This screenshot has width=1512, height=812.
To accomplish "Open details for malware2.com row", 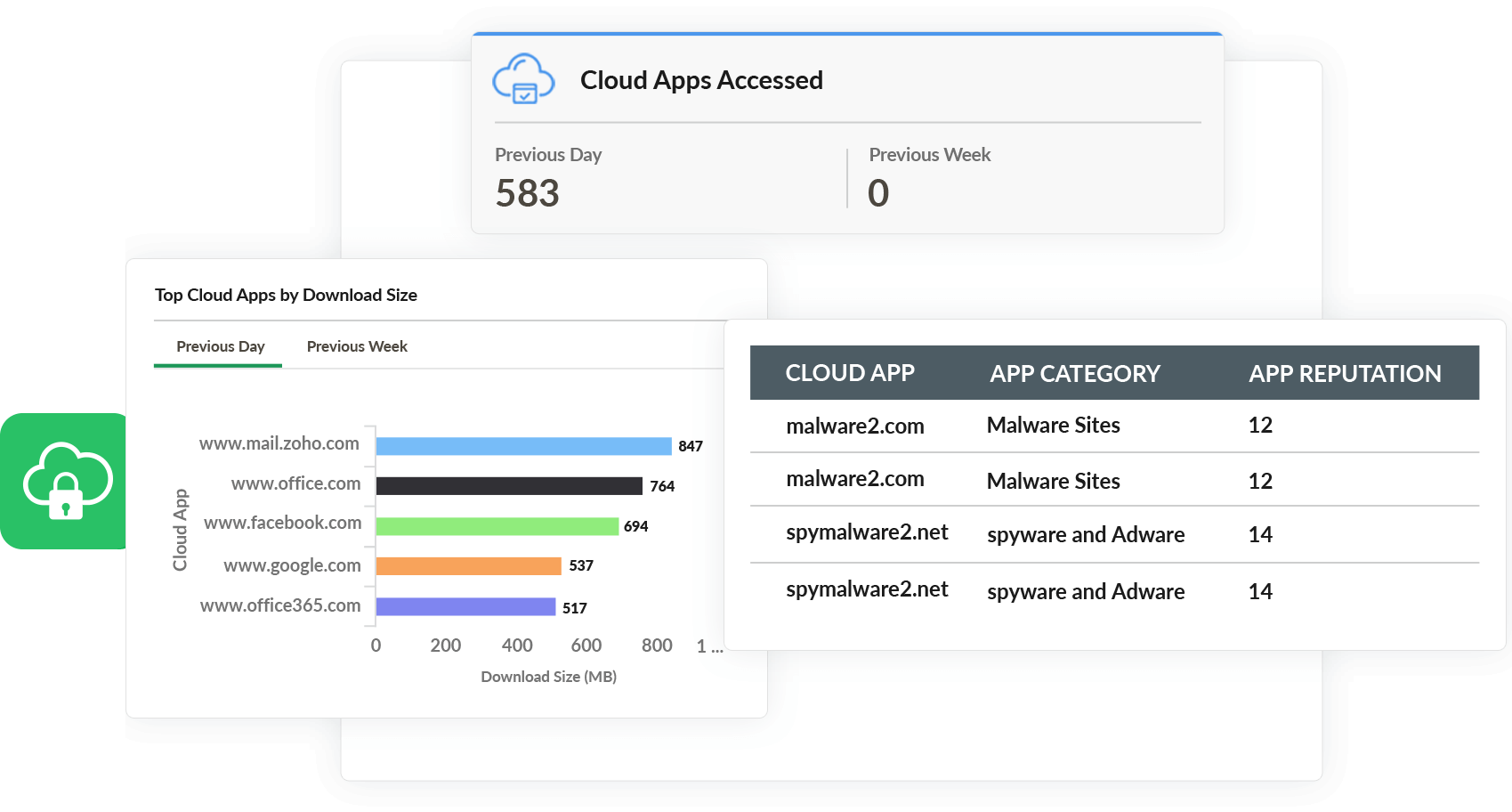I will tap(854, 426).
